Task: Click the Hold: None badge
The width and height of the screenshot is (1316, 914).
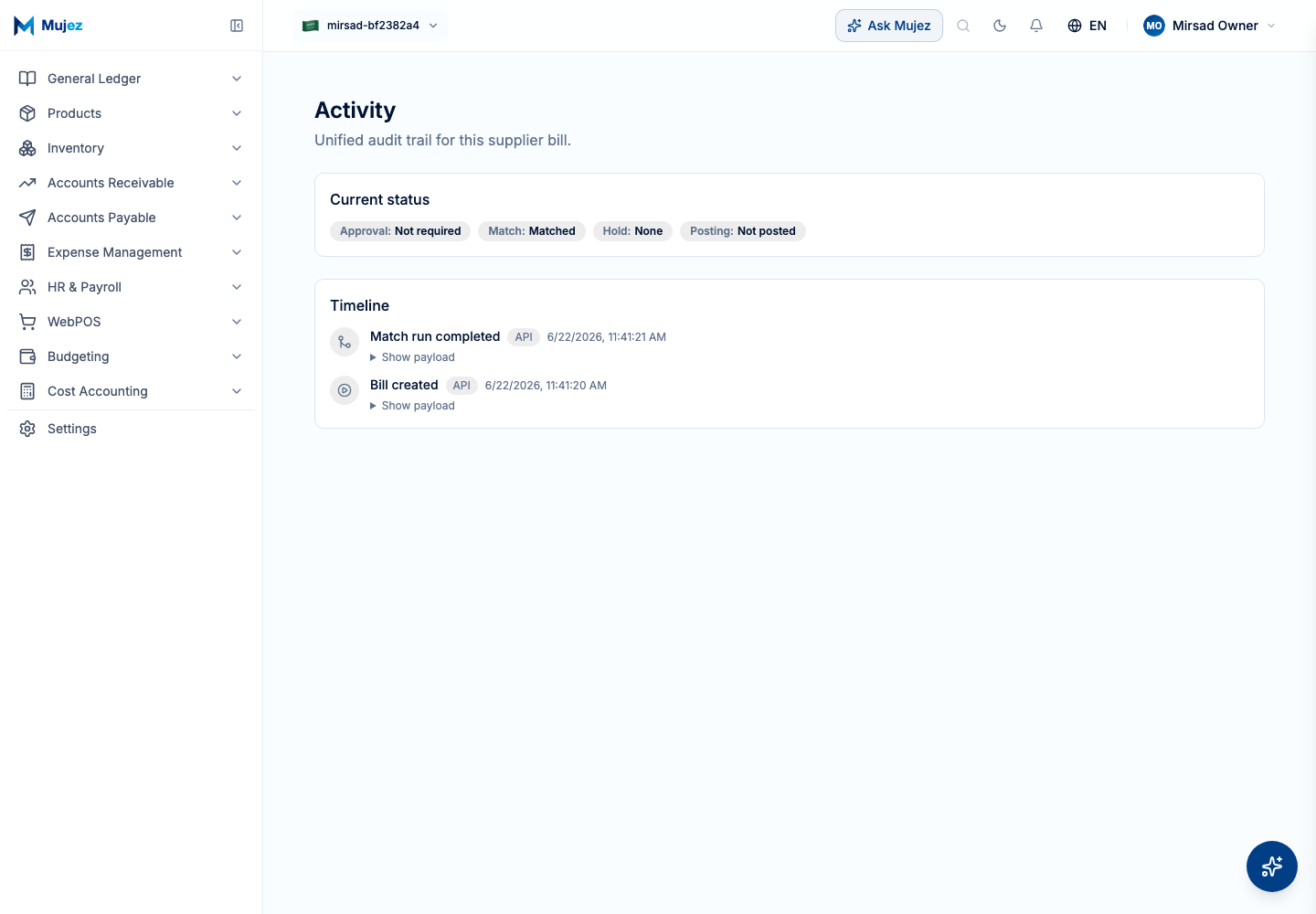Action: 632,231
